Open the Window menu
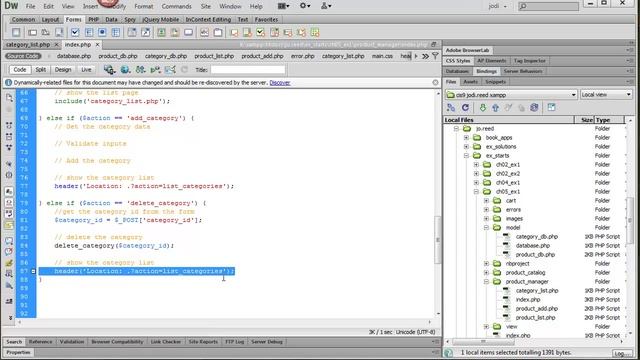Screen dimensions: 640x360 [x=230, y=6]
